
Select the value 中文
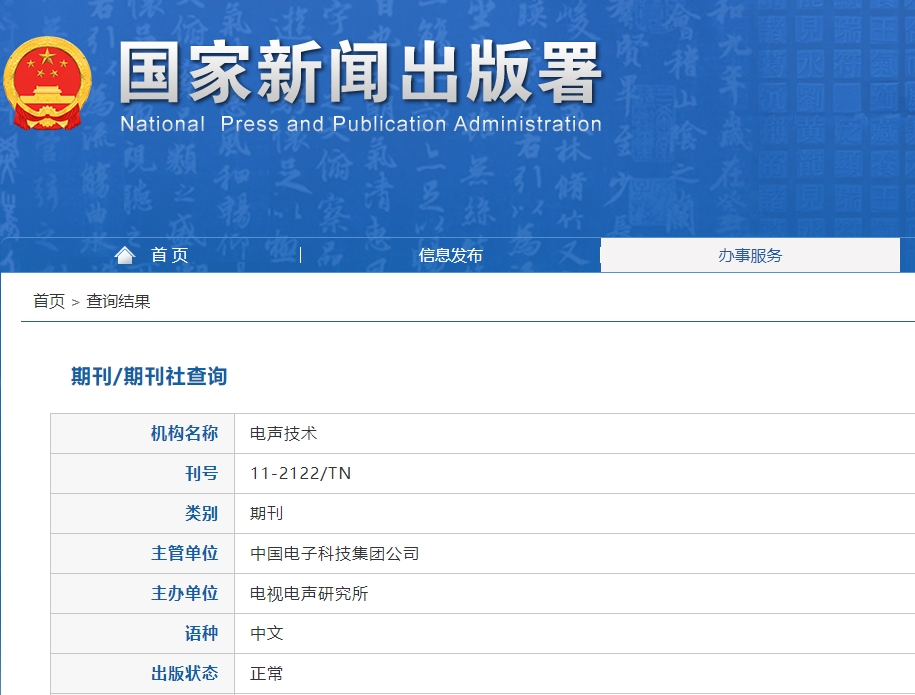267,633
